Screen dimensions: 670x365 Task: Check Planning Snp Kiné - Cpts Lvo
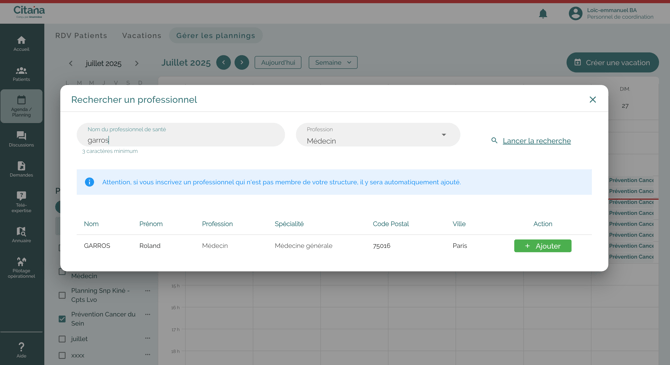tap(62, 295)
